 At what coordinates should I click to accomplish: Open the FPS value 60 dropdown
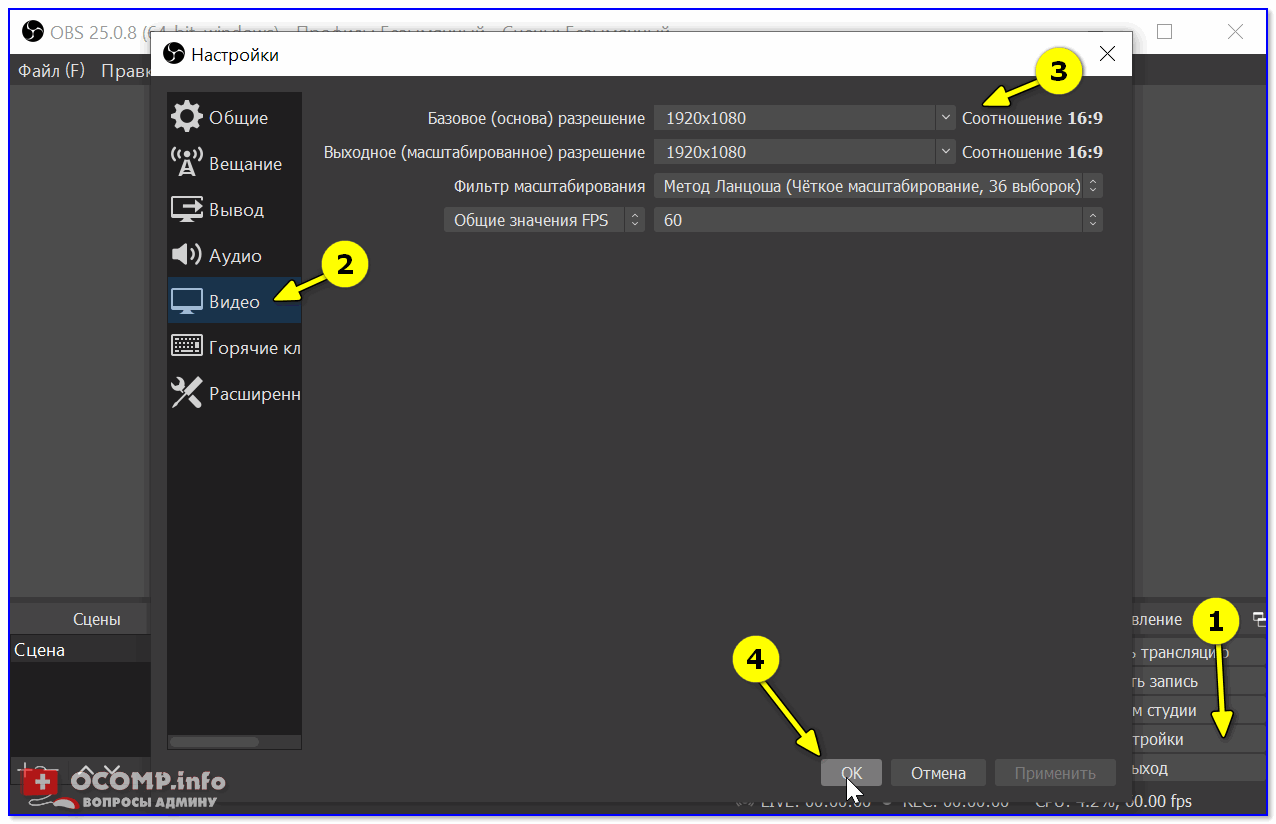(877, 220)
